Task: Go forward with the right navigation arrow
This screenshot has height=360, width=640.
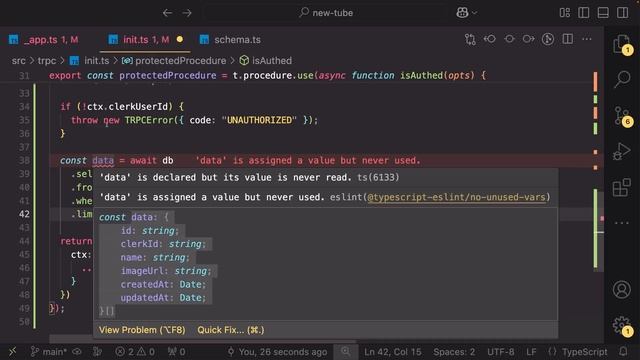Action: (187, 13)
